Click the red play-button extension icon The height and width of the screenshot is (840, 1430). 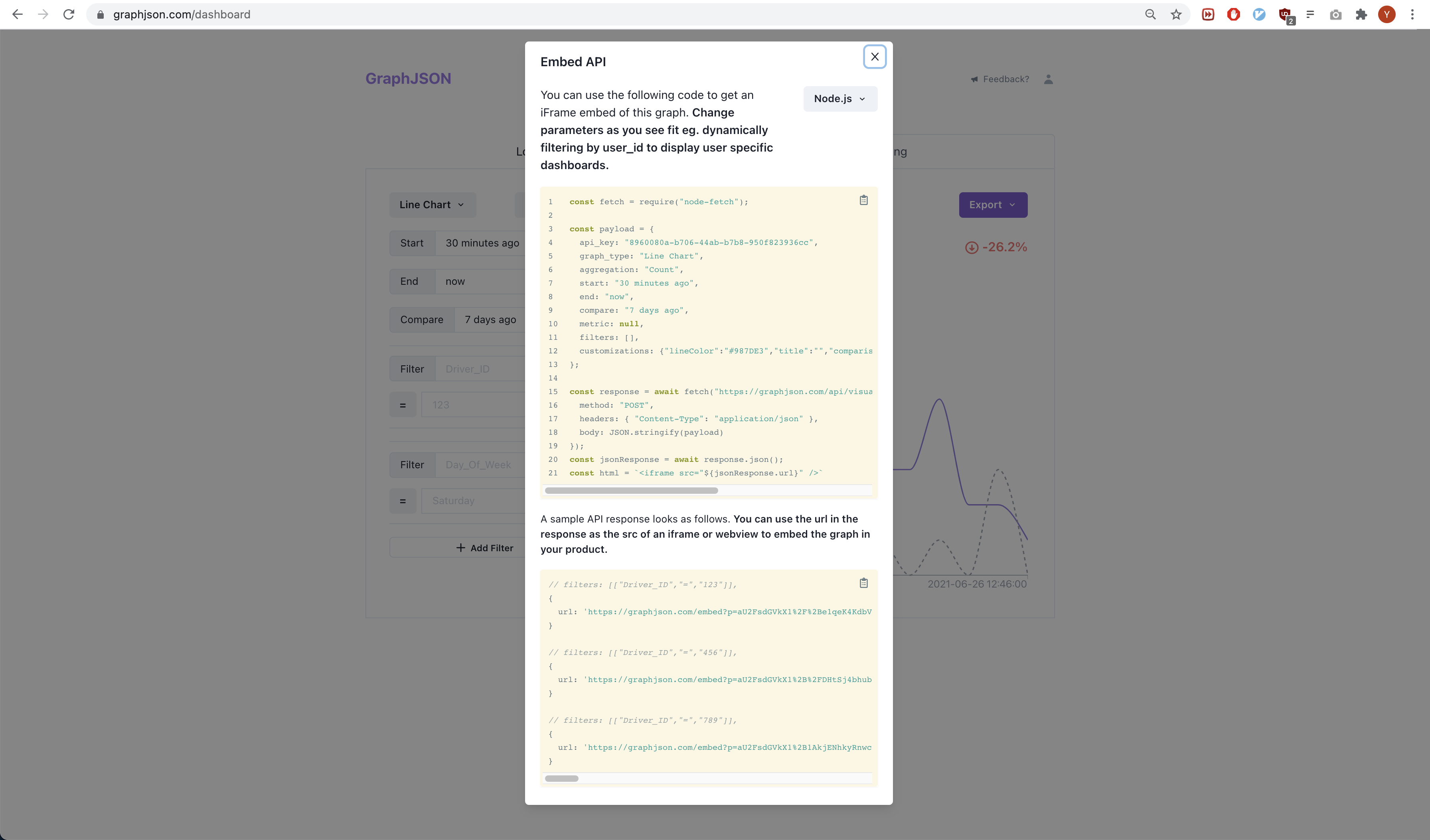coord(1208,15)
